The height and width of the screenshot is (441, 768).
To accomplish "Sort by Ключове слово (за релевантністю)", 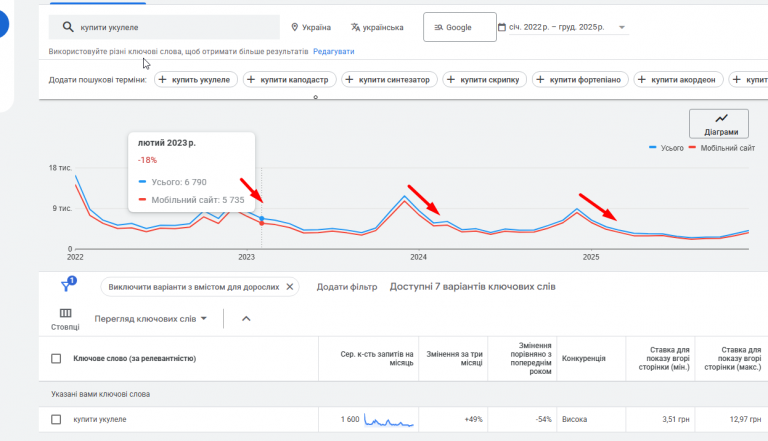I will (x=135, y=359).
